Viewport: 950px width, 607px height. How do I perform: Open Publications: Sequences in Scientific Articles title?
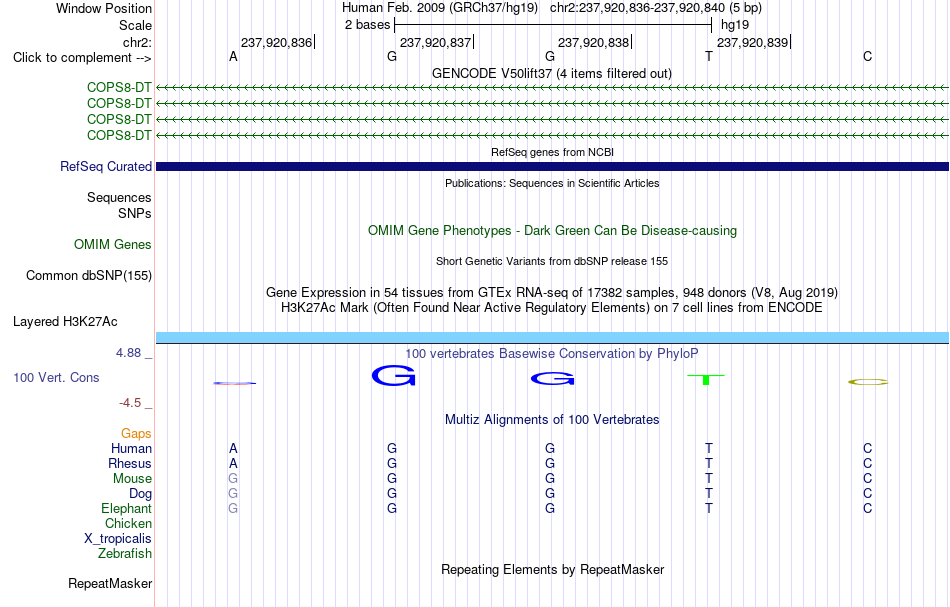552,183
